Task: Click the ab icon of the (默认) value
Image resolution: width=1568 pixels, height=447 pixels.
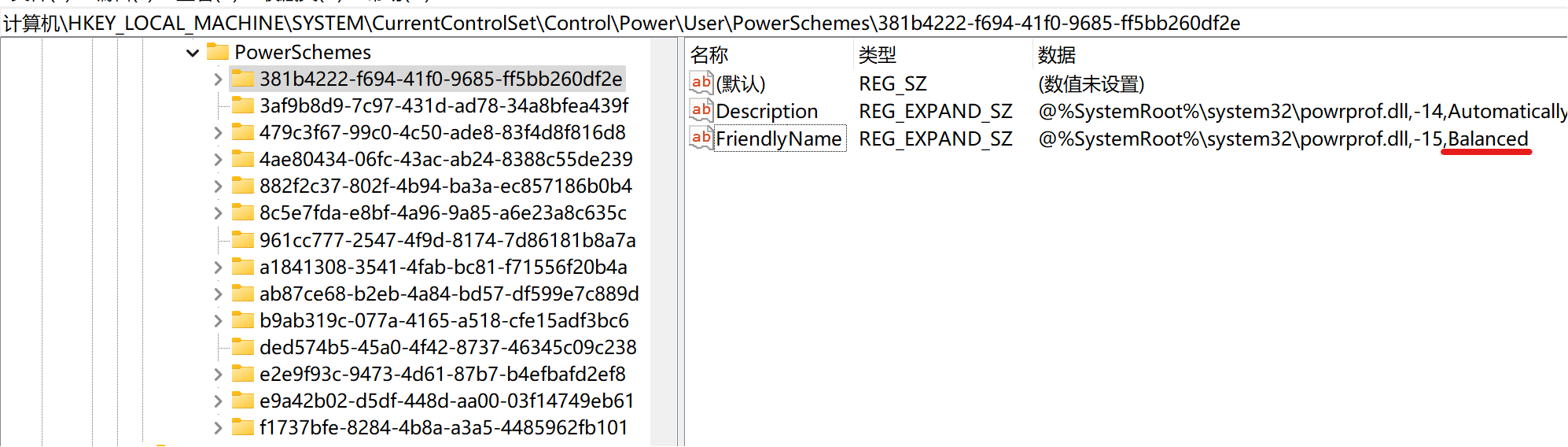Action: tap(701, 83)
